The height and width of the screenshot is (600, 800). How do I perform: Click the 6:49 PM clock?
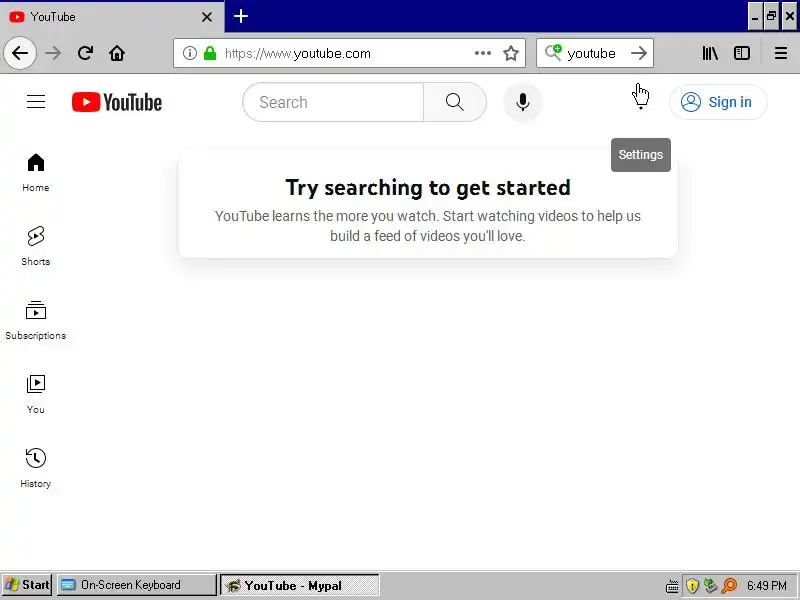coord(766,585)
